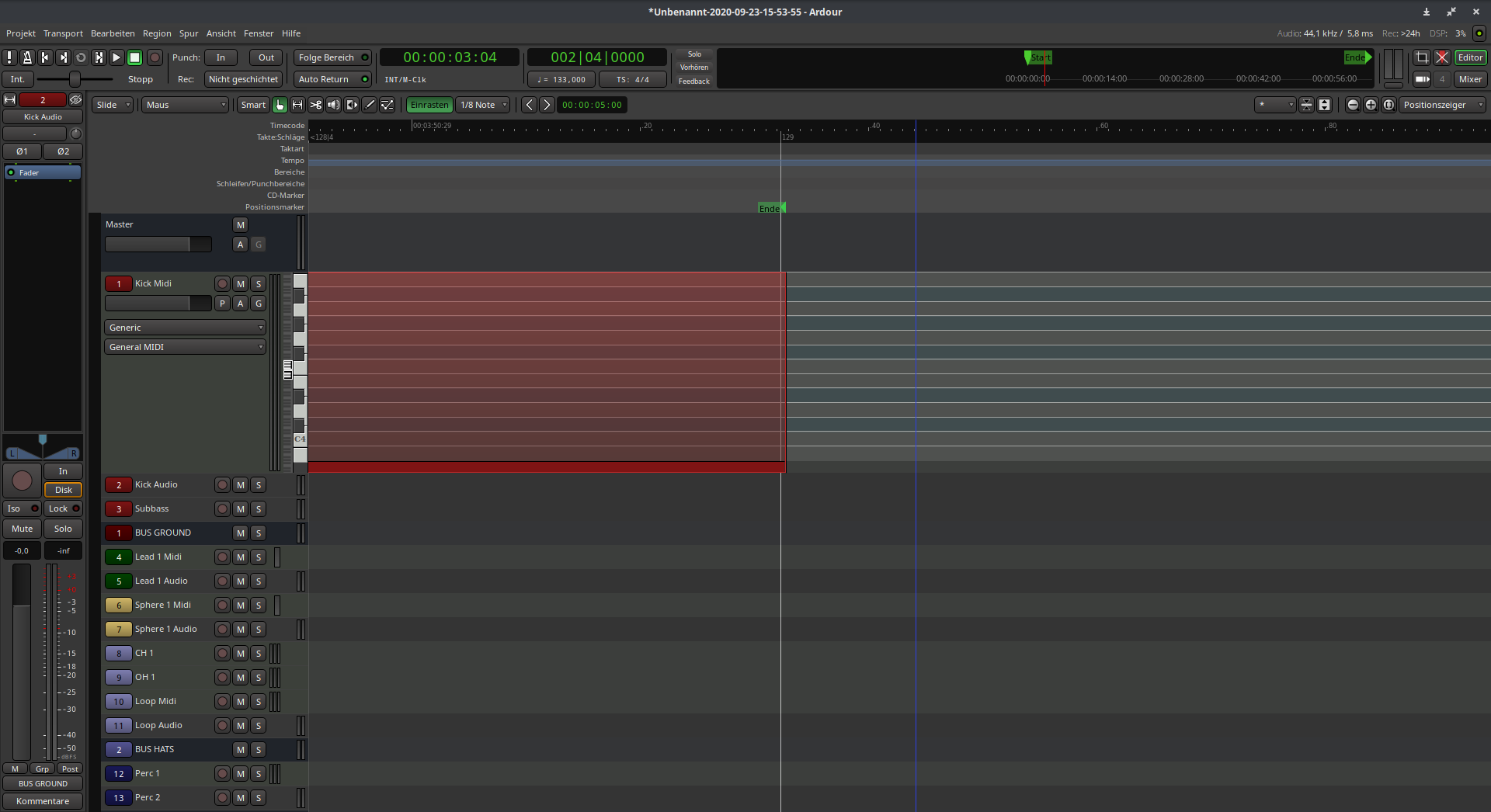The image size is (1491, 812).
Task: Open the Slide edit mode dropdown
Action: [x=113, y=105]
